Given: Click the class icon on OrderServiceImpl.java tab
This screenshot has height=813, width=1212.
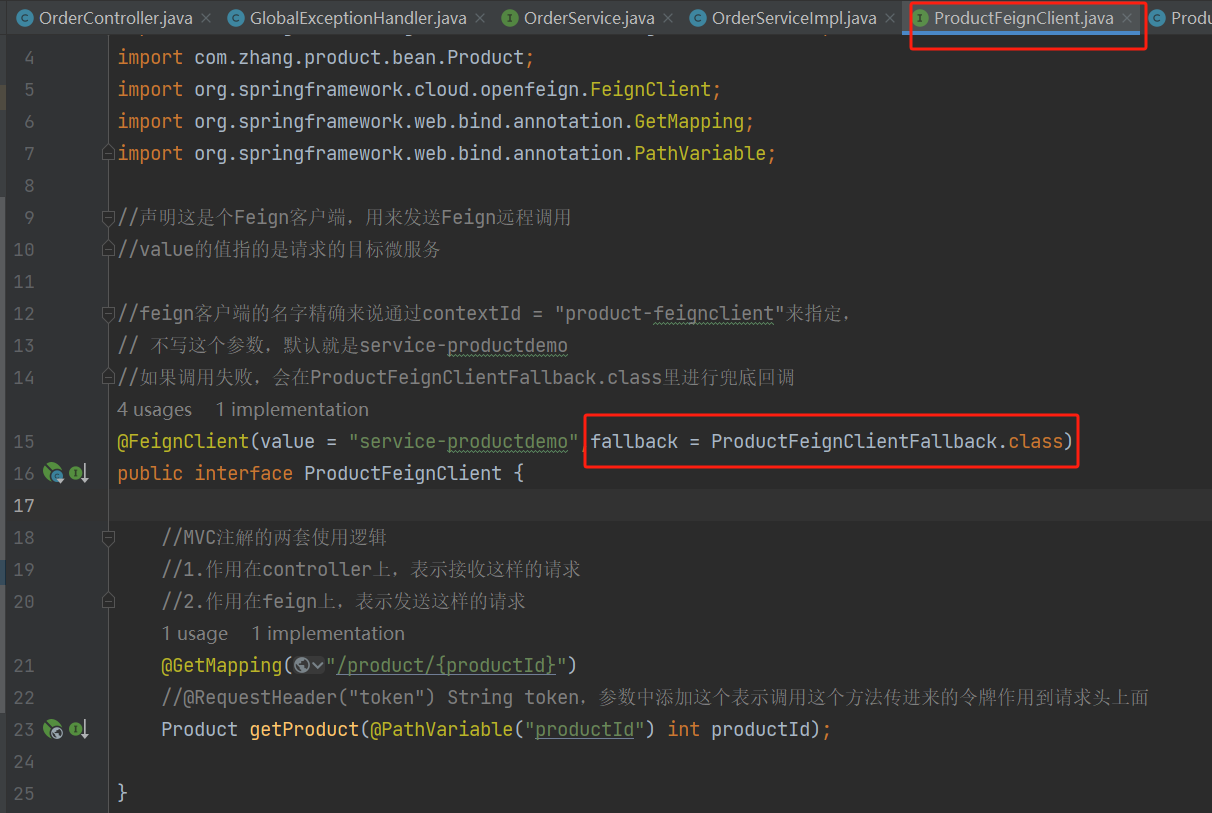Looking at the screenshot, I should coord(698,18).
